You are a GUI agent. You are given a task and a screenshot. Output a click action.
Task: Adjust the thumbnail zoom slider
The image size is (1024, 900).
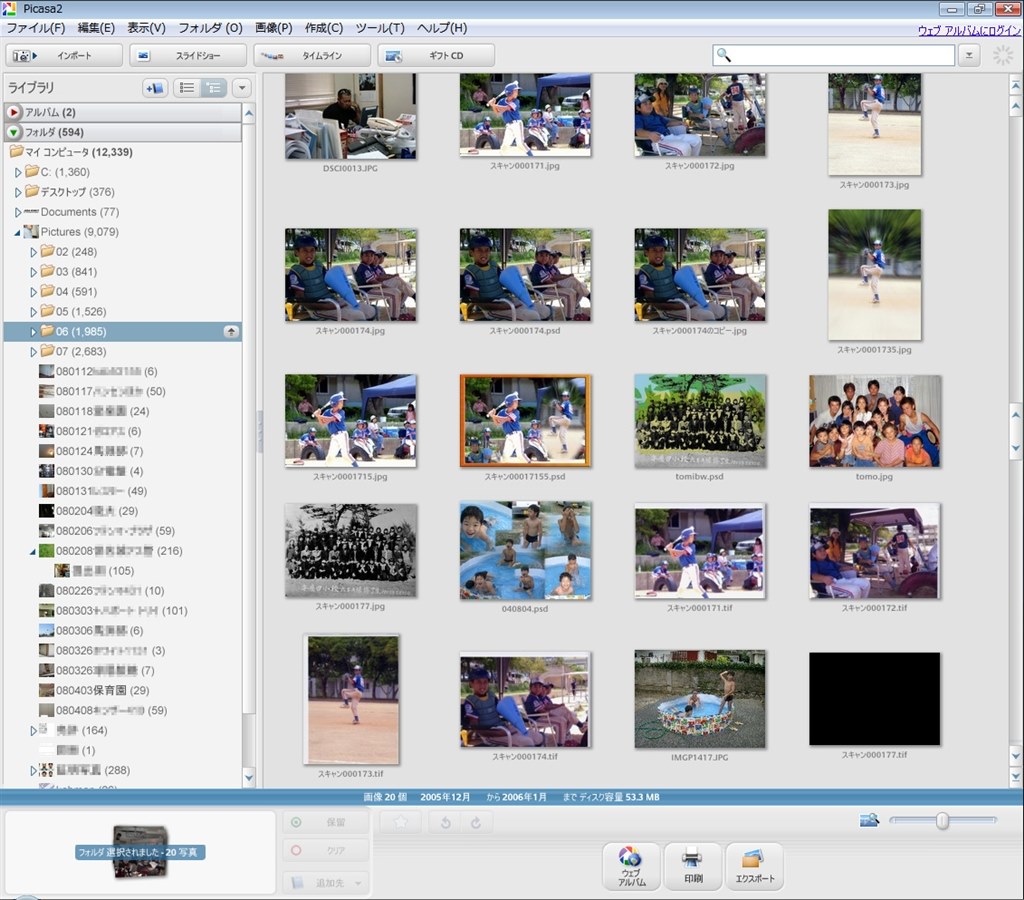pyautogui.click(x=941, y=820)
